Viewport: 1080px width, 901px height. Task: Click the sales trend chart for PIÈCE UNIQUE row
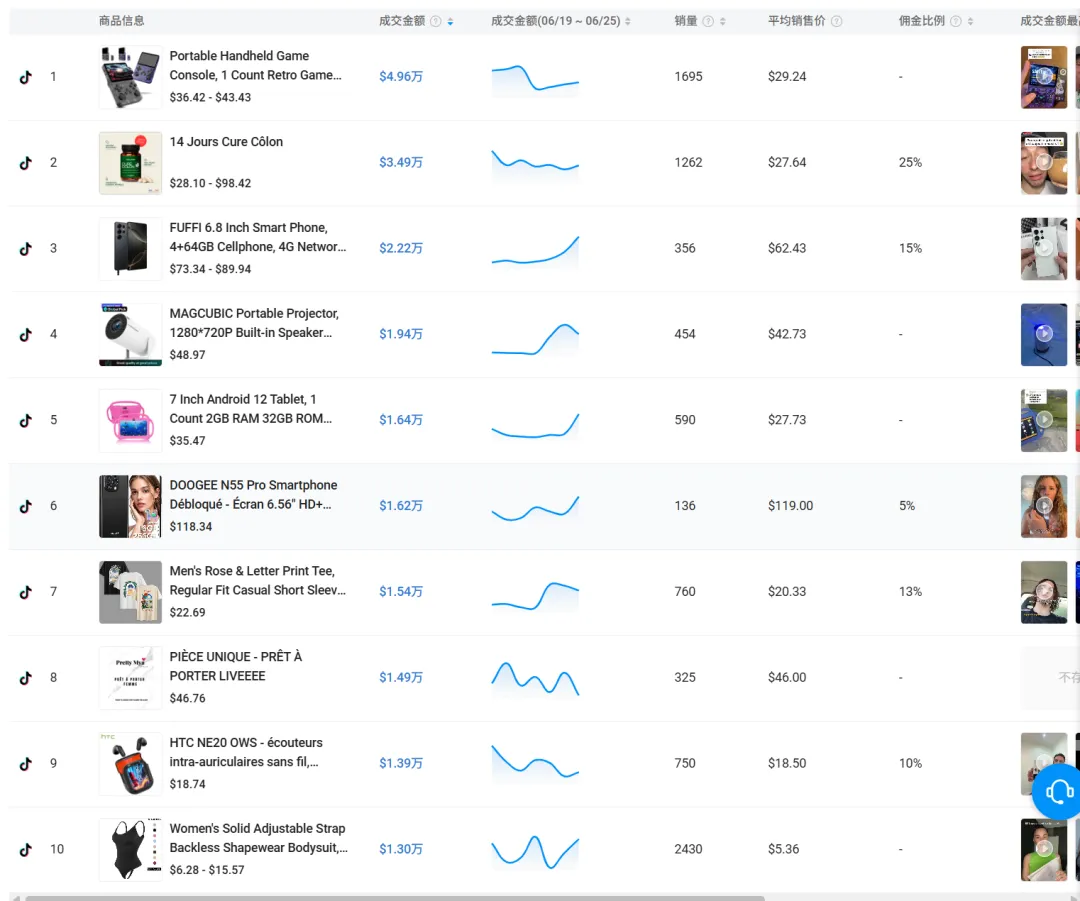(535, 678)
